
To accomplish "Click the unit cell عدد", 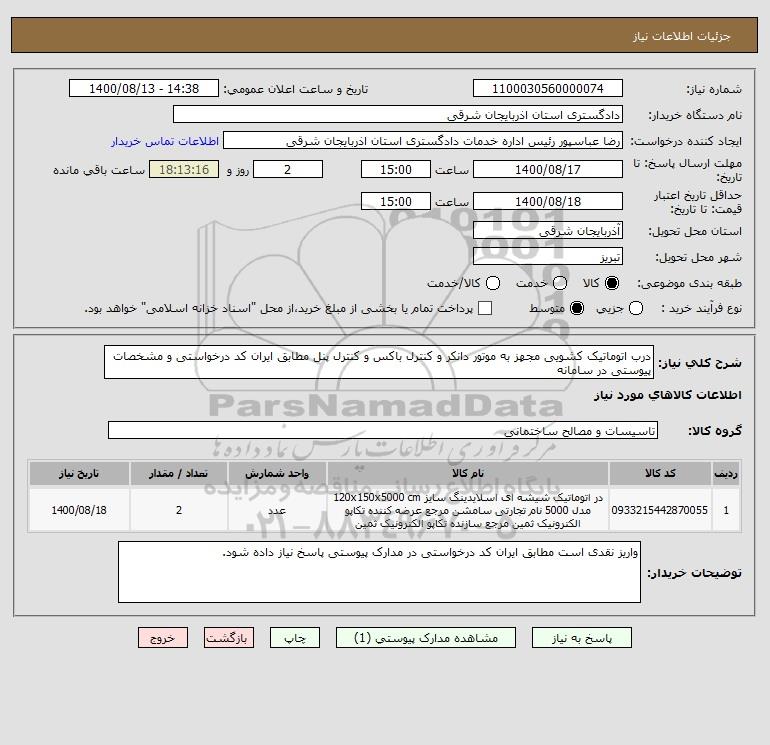I will point(277,510).
